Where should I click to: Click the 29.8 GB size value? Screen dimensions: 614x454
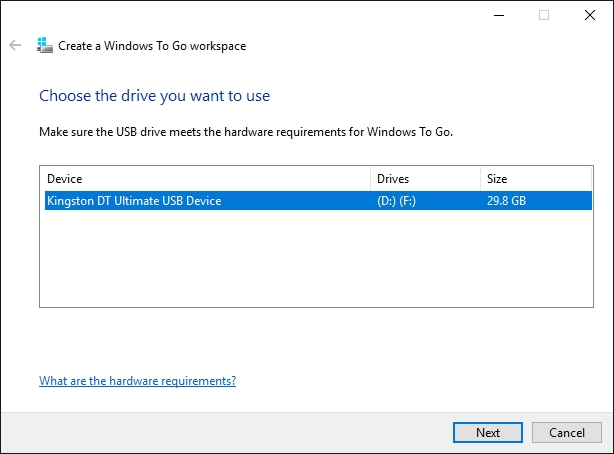click(x=505, y=201)
